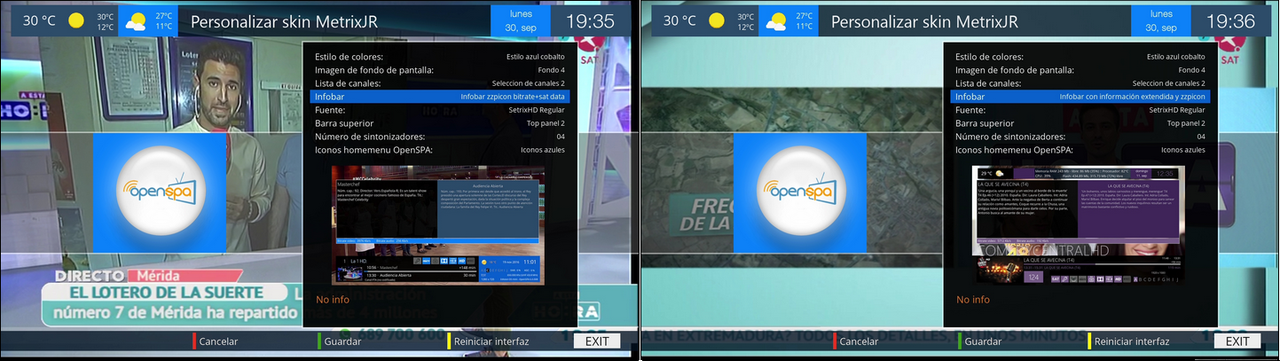Click 'Personalizar skin MetrixJR' title in 19:36 screen

[924, 21]
